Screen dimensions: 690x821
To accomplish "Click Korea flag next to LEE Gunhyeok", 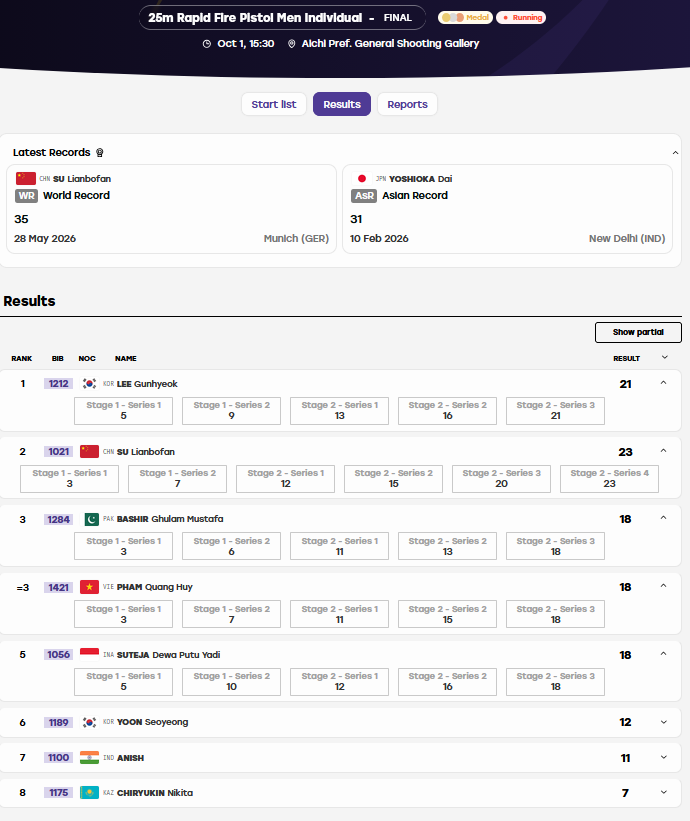I will (x=89, y=384).
